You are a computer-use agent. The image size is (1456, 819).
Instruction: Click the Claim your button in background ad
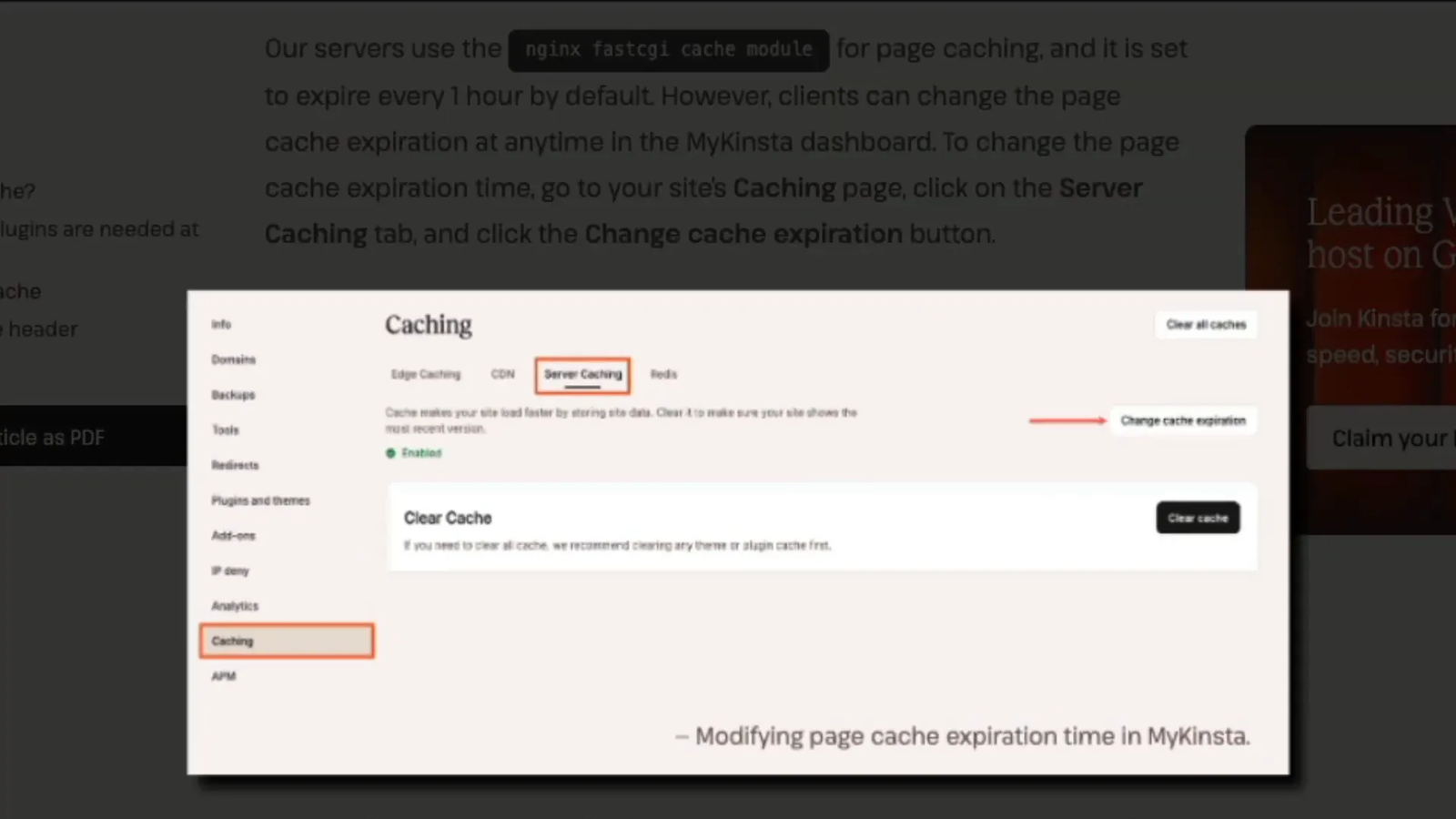coord(1381,438)
